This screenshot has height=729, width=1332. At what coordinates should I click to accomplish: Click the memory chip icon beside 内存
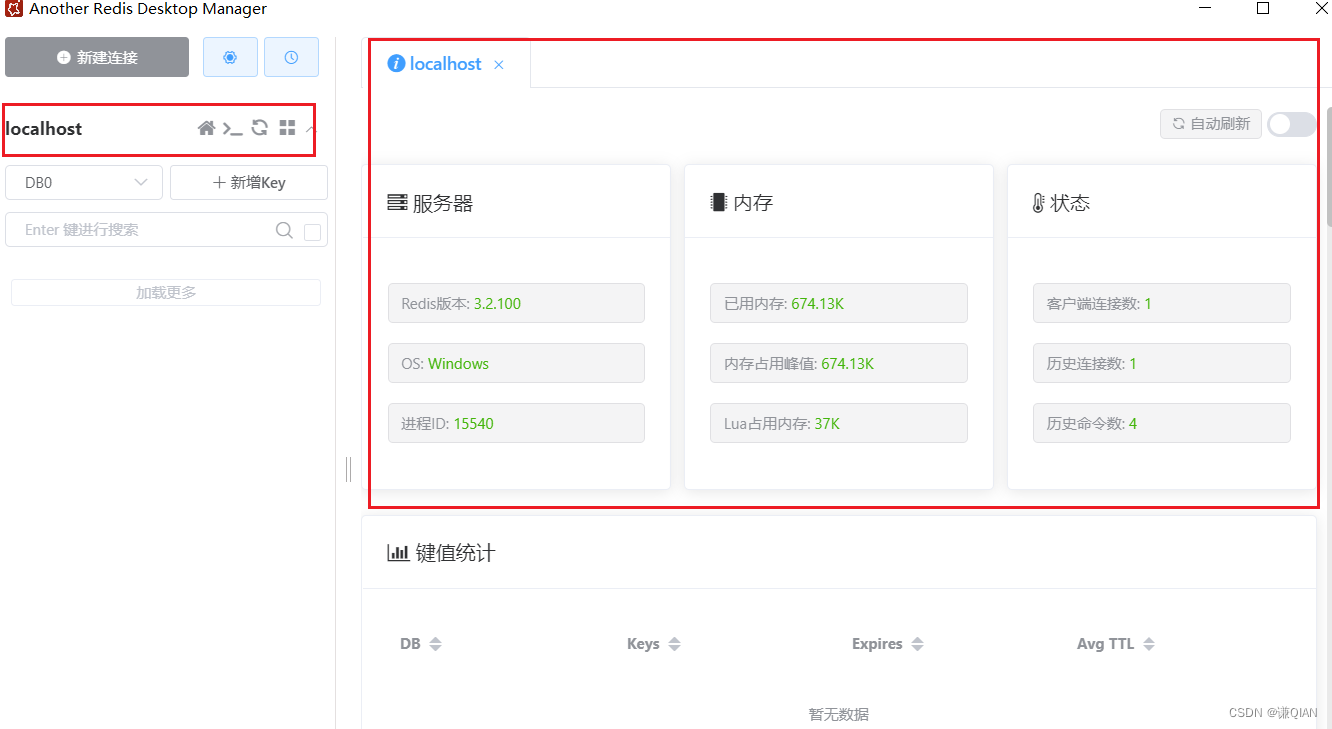(x=718, y=202)
